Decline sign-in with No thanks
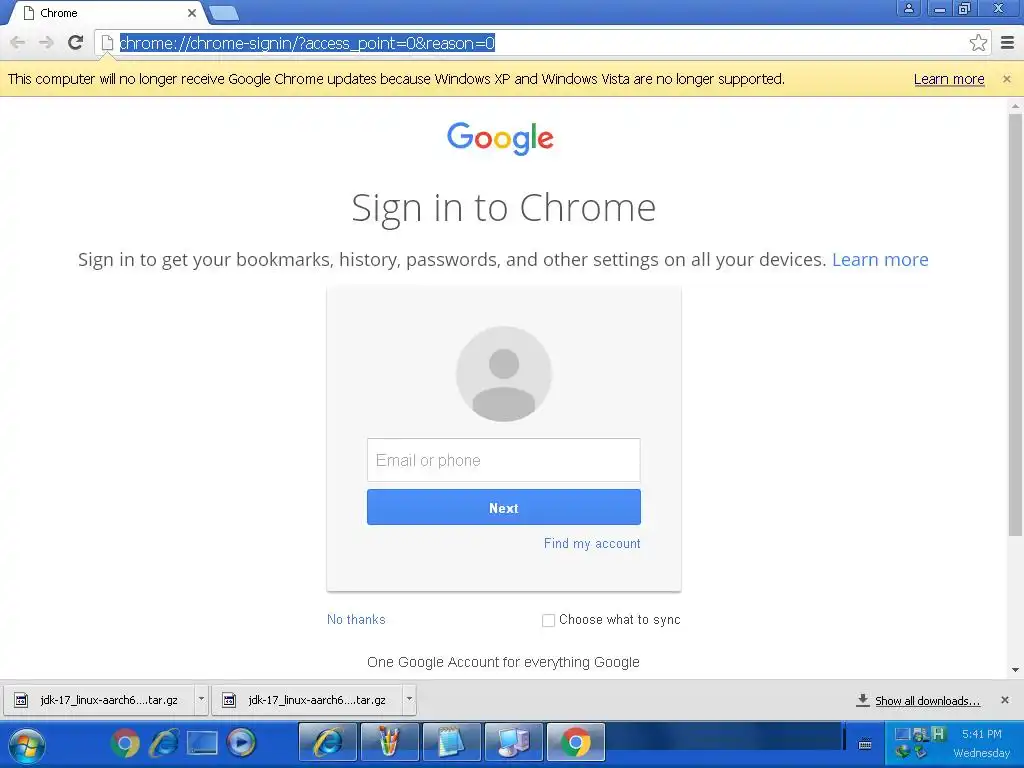The image size is (1024, 768). coord(356,619)
